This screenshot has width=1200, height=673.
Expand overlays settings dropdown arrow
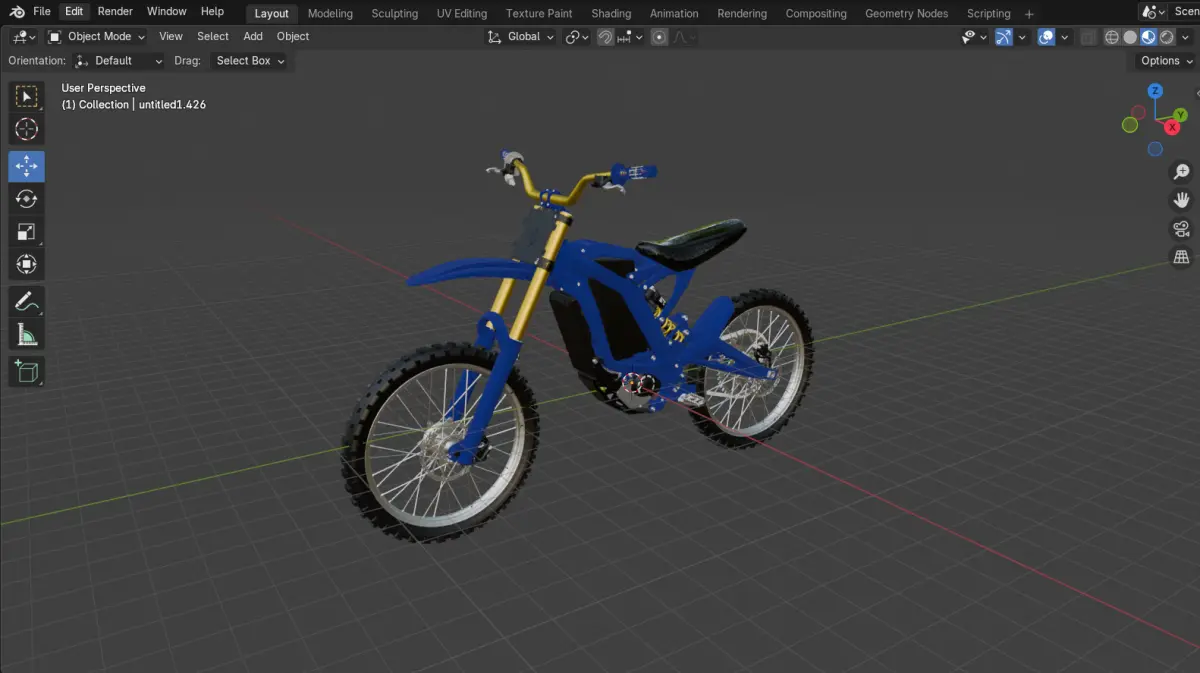(x=1065, y=37)
